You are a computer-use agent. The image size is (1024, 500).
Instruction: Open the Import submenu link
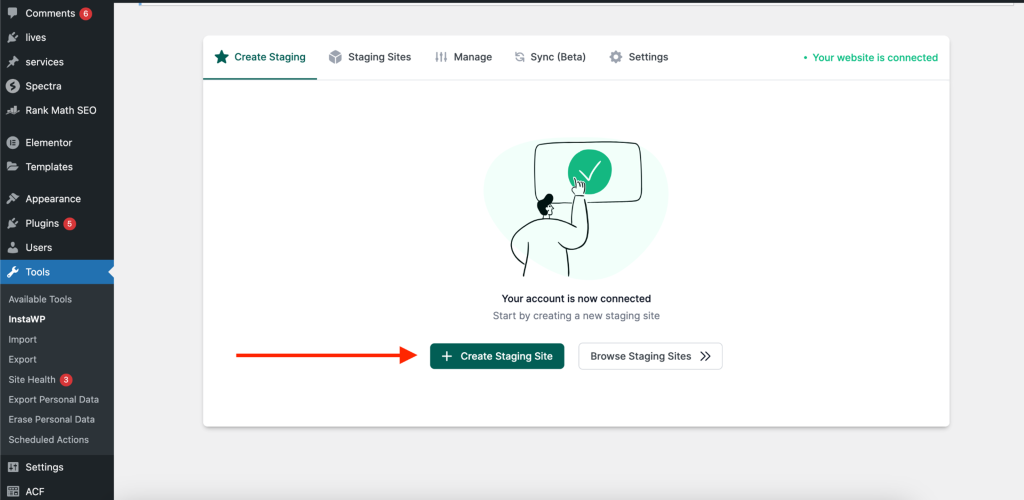click(x=22, y=339)
